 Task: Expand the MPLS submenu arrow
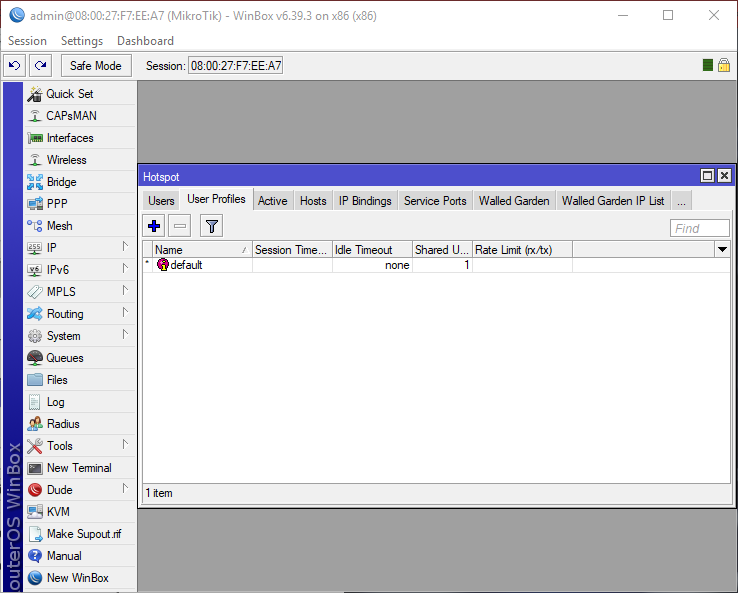[125, 290]
